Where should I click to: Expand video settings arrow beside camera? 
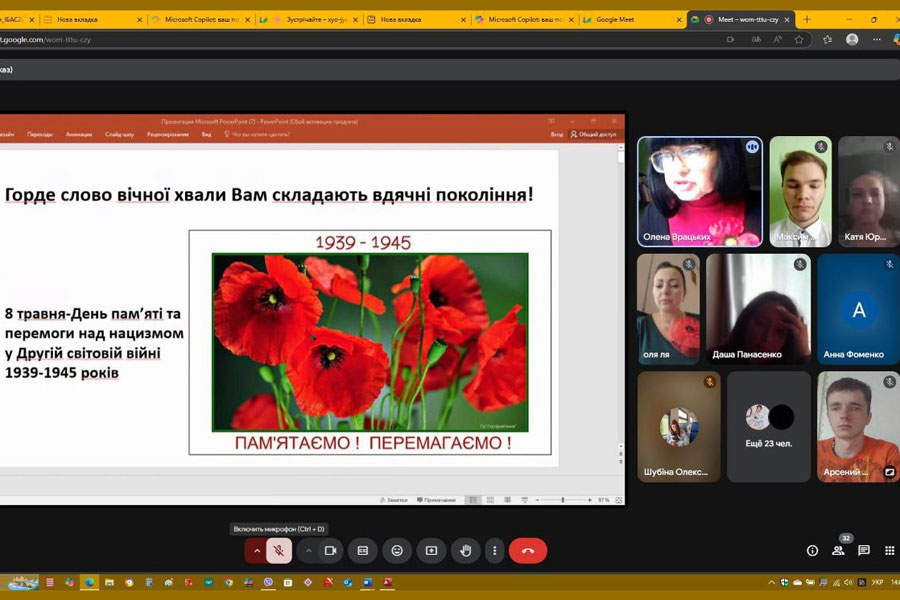coord(308,550)
